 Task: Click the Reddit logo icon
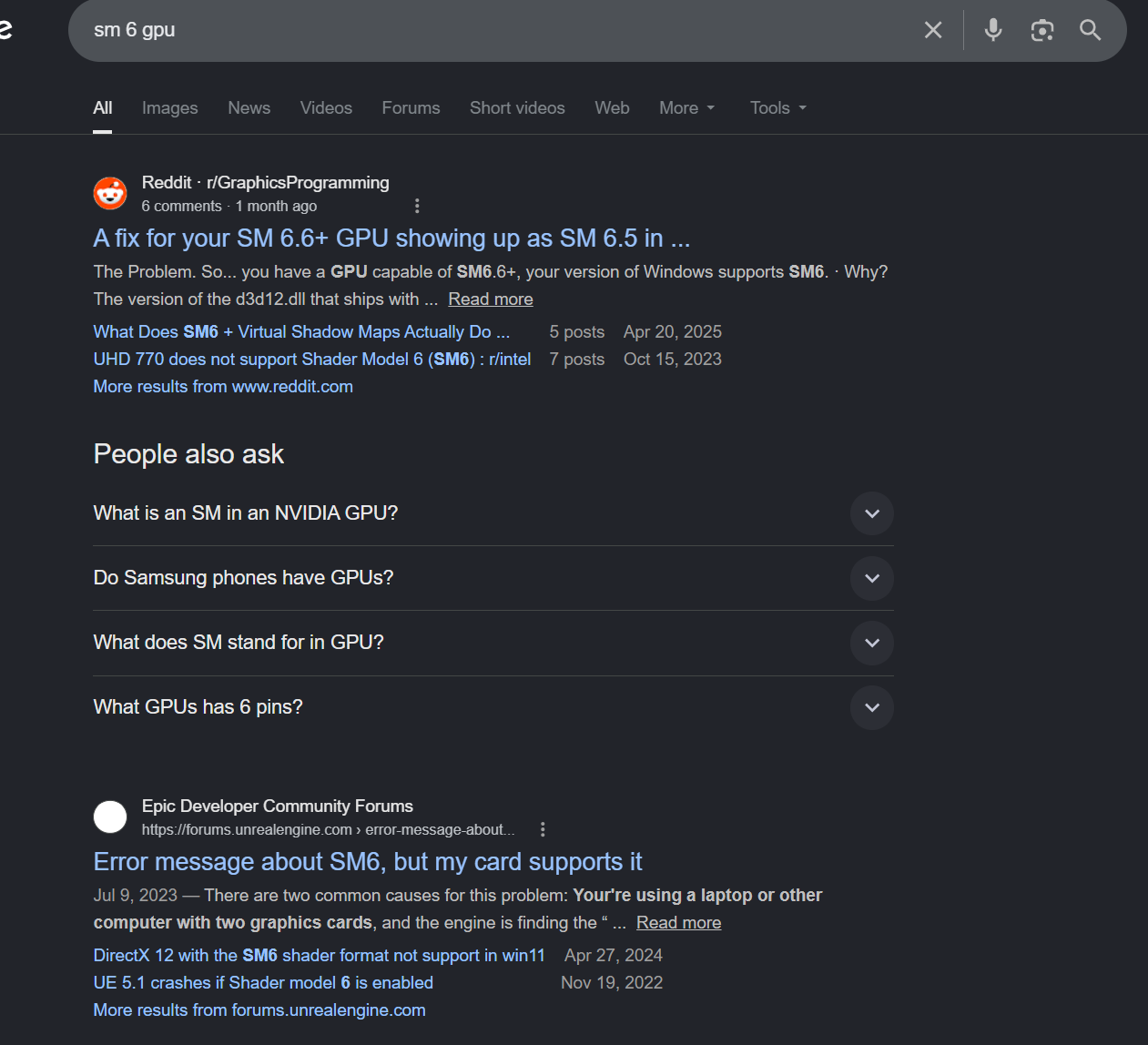[x=110, y=193]
